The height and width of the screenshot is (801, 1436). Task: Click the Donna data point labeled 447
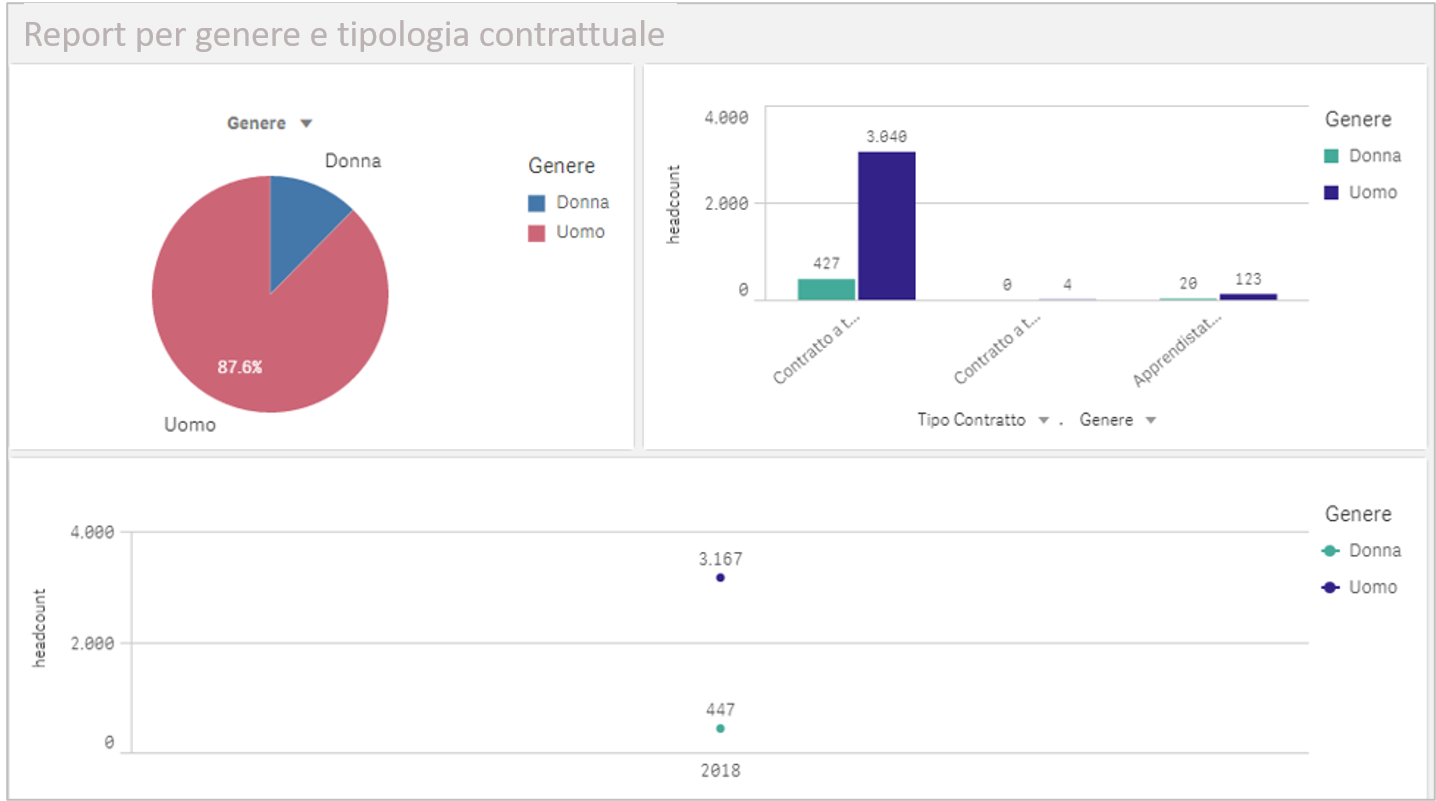click(720, 729)
